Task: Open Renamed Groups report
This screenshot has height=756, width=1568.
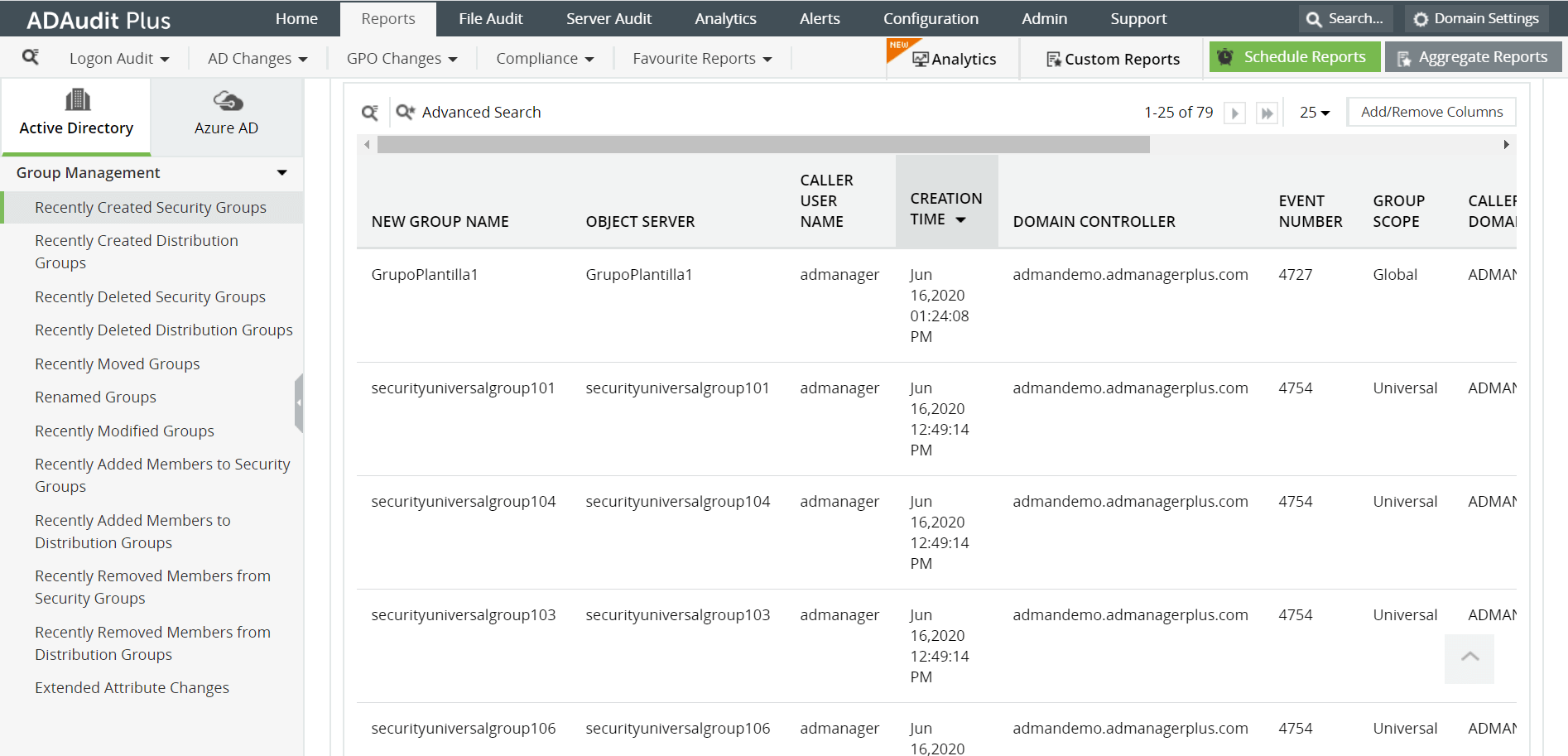Action: [x=95, y=397]
